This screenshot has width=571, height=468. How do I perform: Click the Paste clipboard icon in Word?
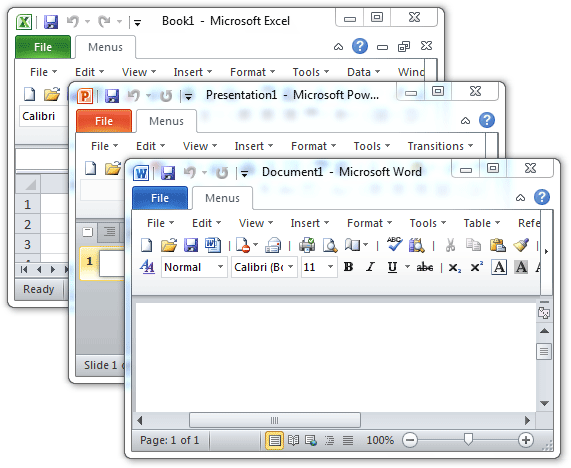click(497, 245)
